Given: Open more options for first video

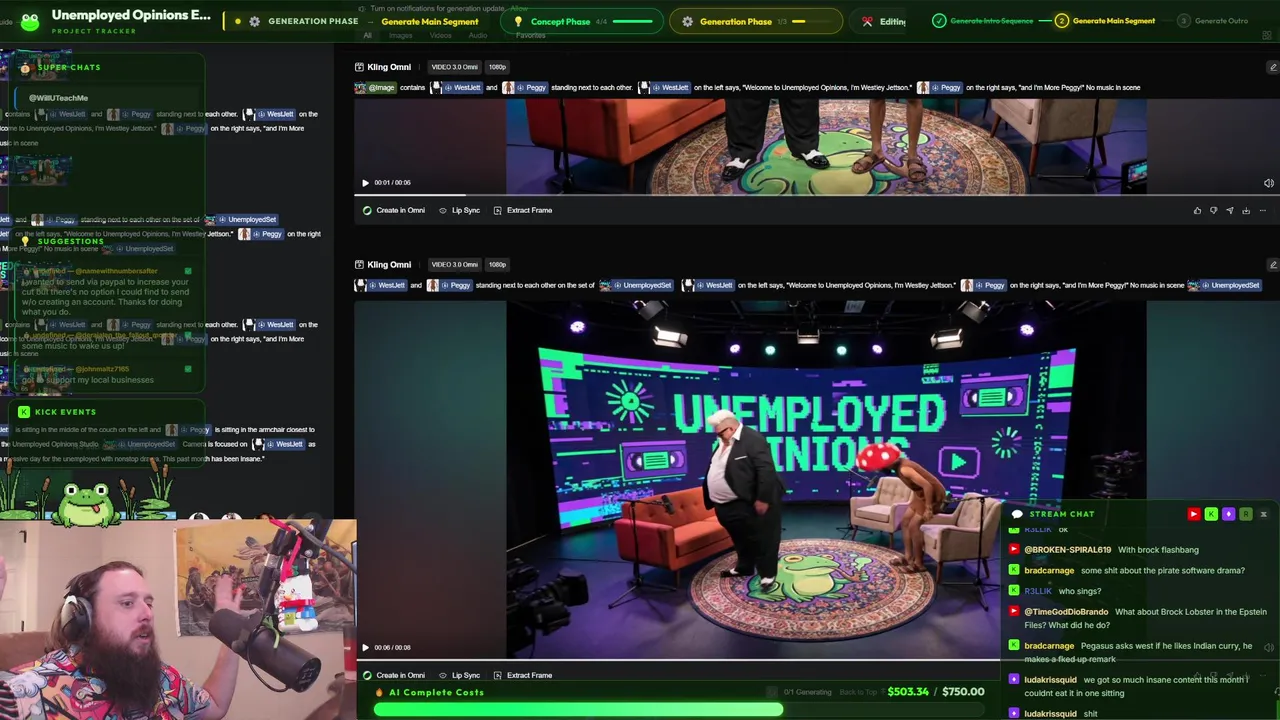Looking at the screenshot, I should [x=1262, y=211].
